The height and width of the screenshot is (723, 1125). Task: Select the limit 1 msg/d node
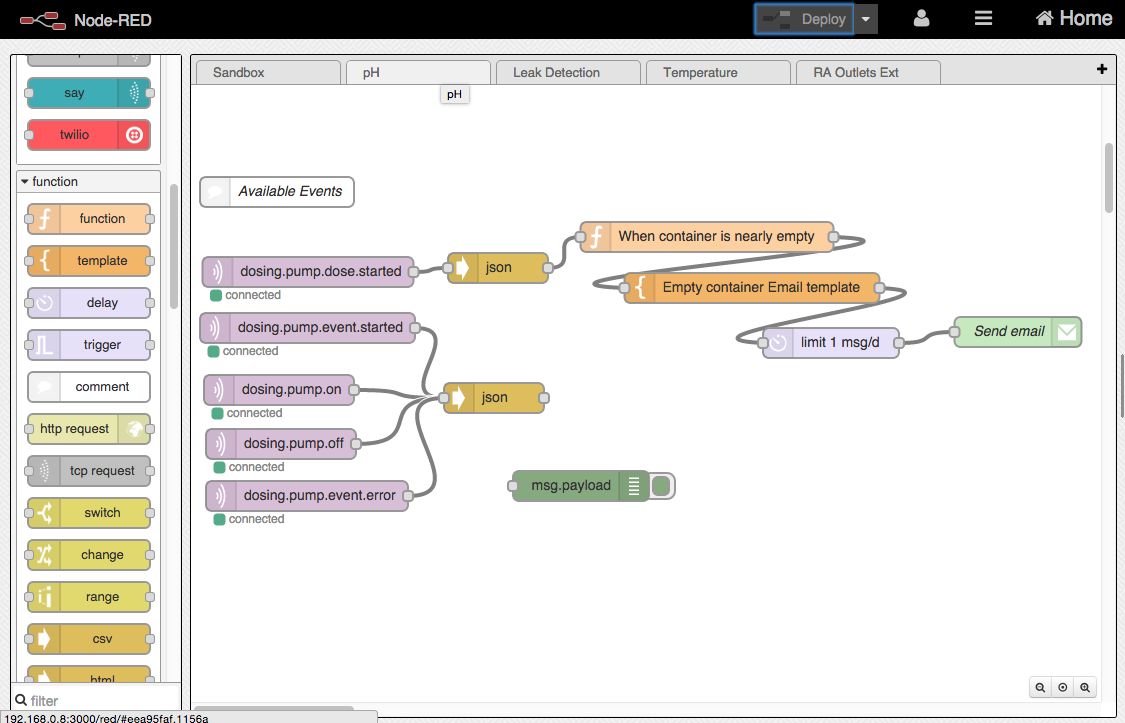(831, 343)
